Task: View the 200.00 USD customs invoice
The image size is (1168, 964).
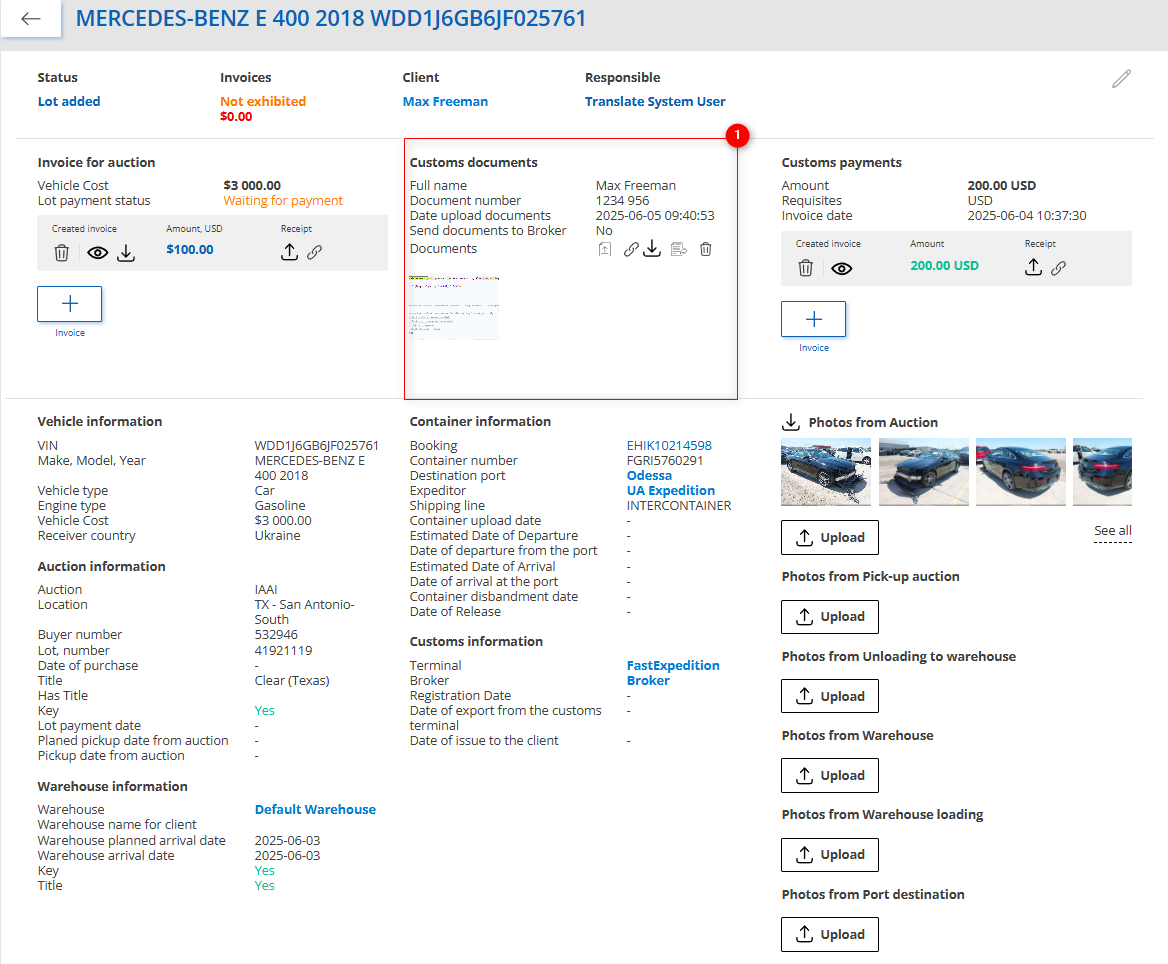Action: pyautogui.click(x=842, y=268)
